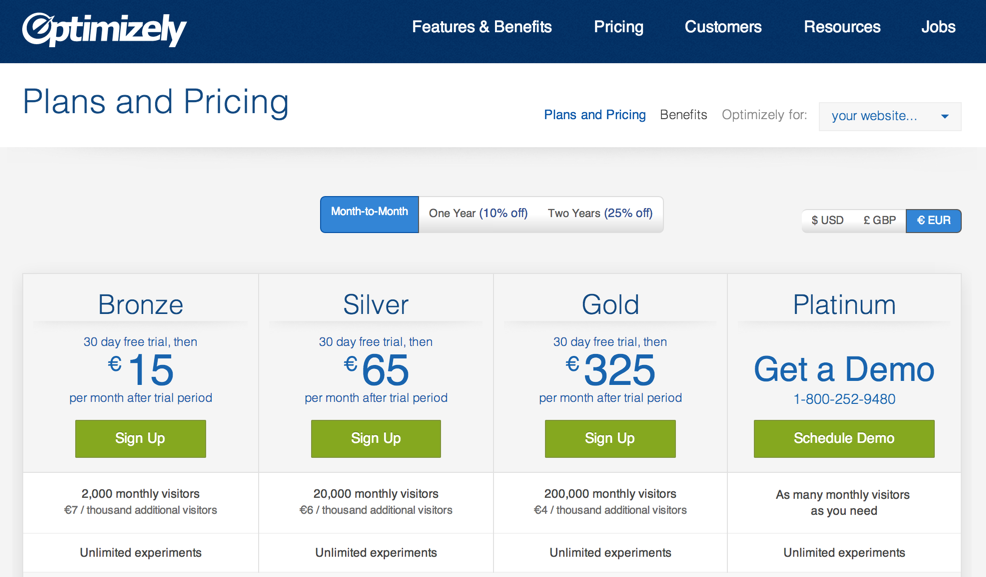The height and width of the screenshot is (577, 986).
Task: Expand the 'your website...' dropdown
Action: (890, 116)
